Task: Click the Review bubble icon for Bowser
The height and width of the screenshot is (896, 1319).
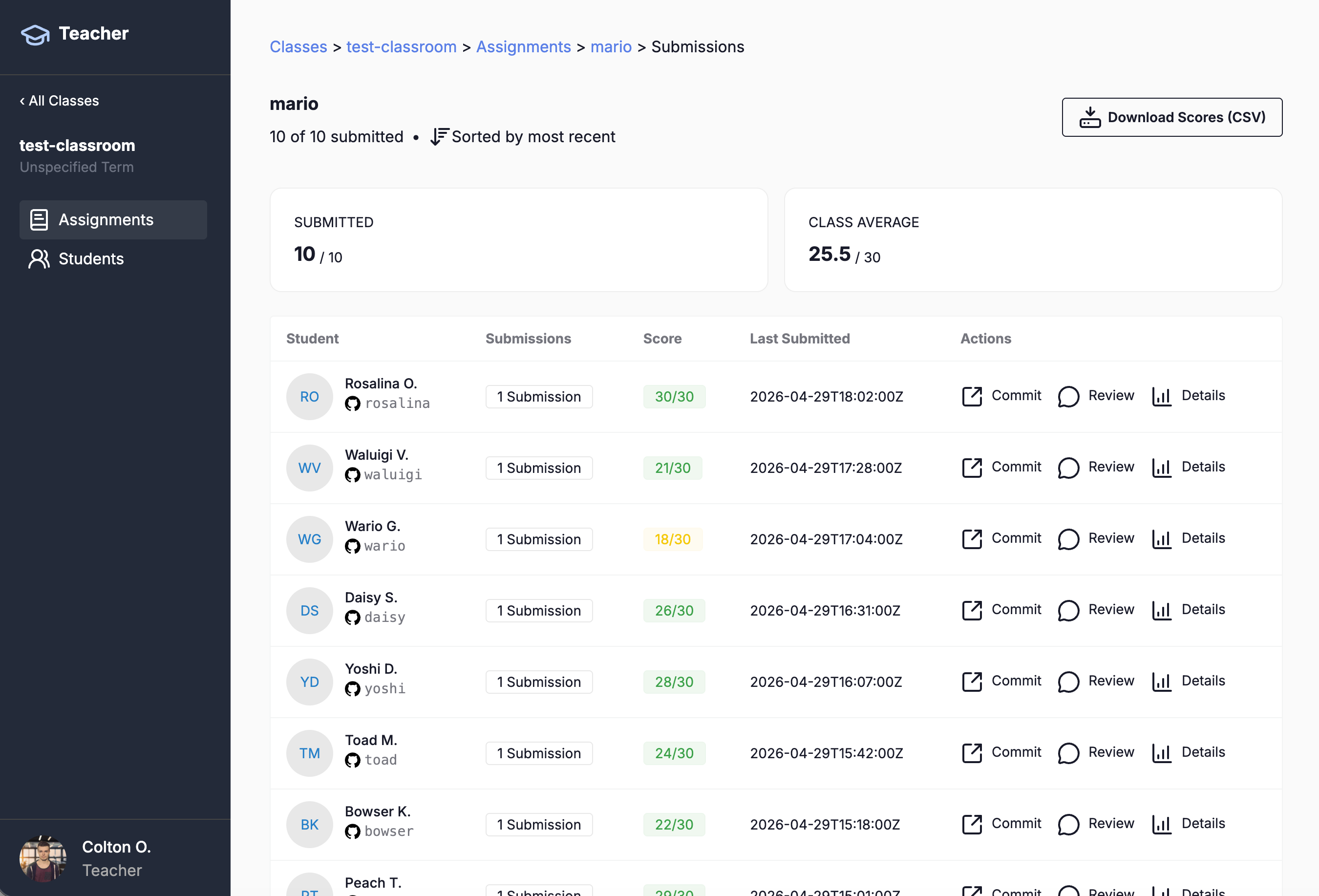Action: [1068, 824]
